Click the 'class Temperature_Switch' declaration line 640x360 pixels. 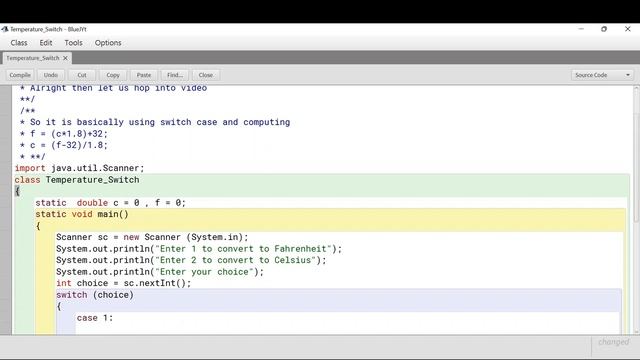[x=77, y=180]
